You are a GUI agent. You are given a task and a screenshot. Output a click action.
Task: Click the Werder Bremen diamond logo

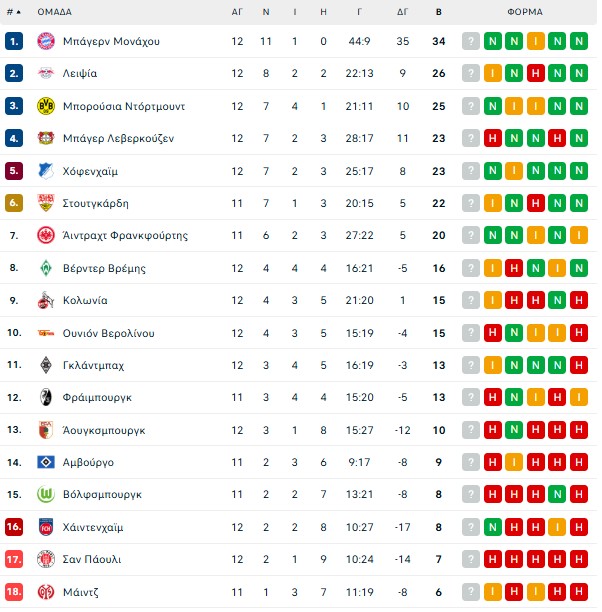click(45, 268)
